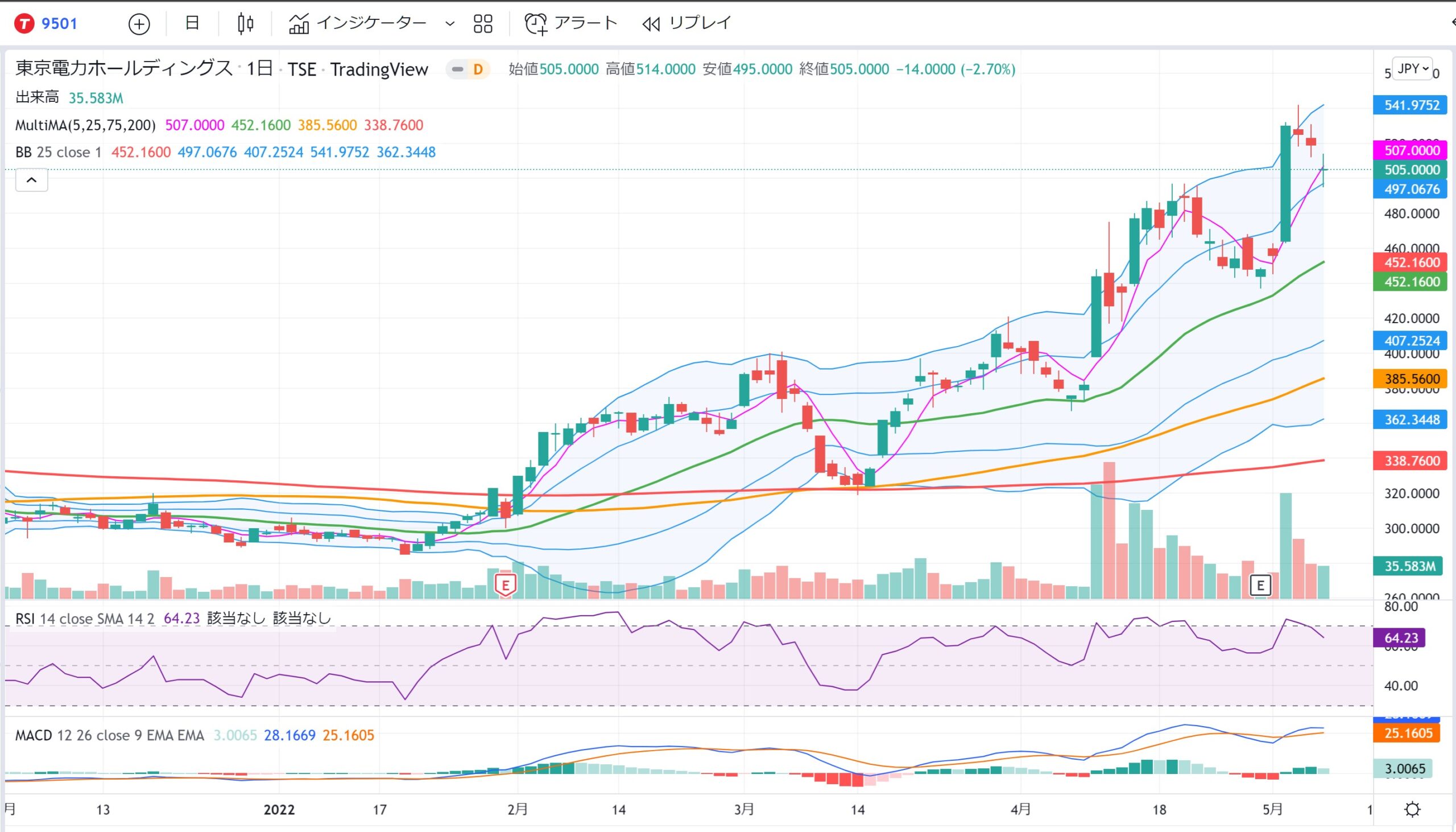Click the 3.0065 MACD histogram label

coord(1404,769)
